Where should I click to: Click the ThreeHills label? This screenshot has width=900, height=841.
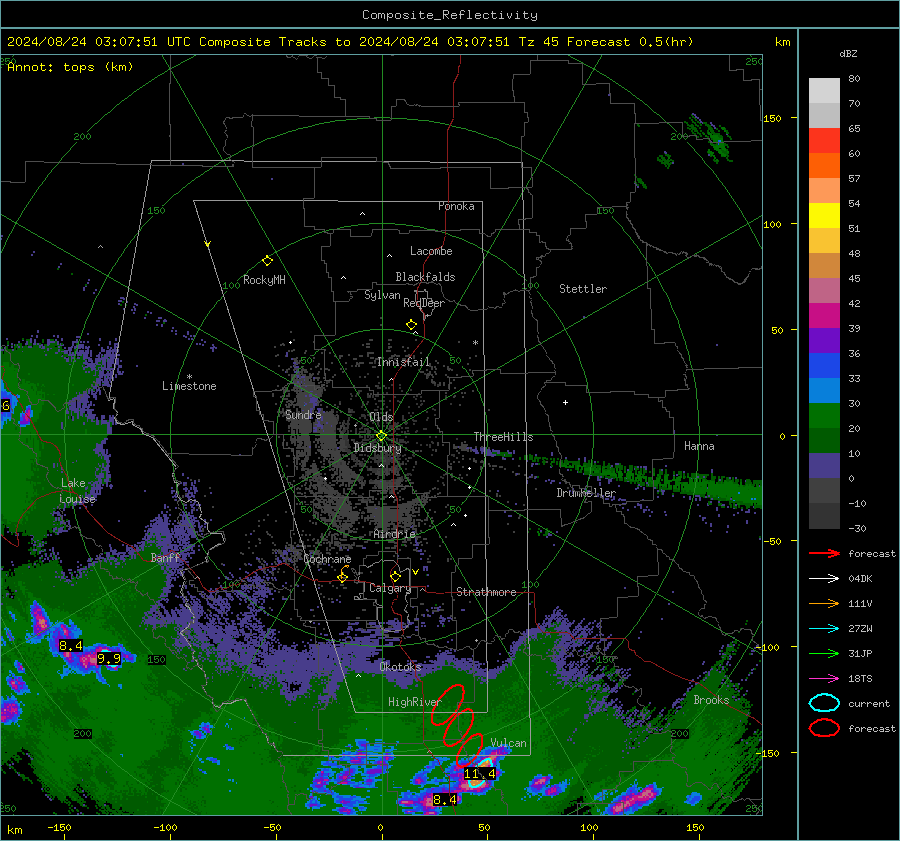pyautogui.click(x=503, y=437)
